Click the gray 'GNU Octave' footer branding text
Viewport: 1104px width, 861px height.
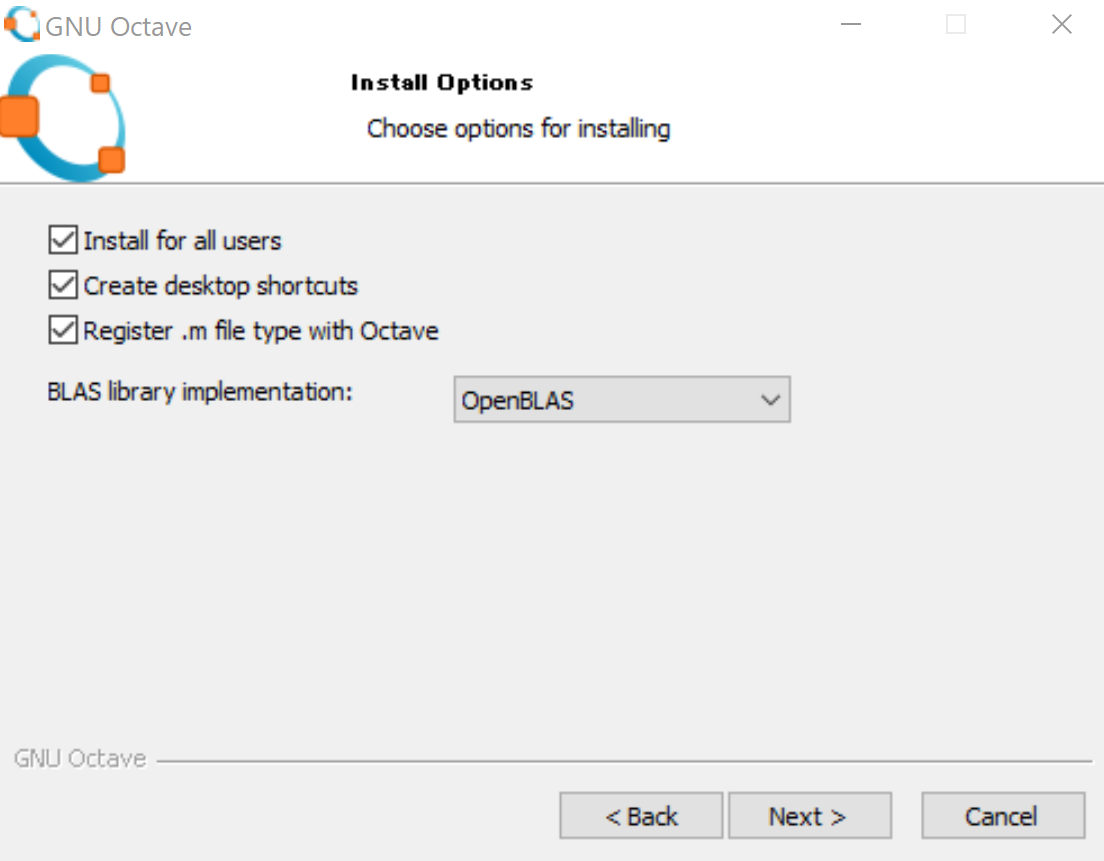[80, 758]
